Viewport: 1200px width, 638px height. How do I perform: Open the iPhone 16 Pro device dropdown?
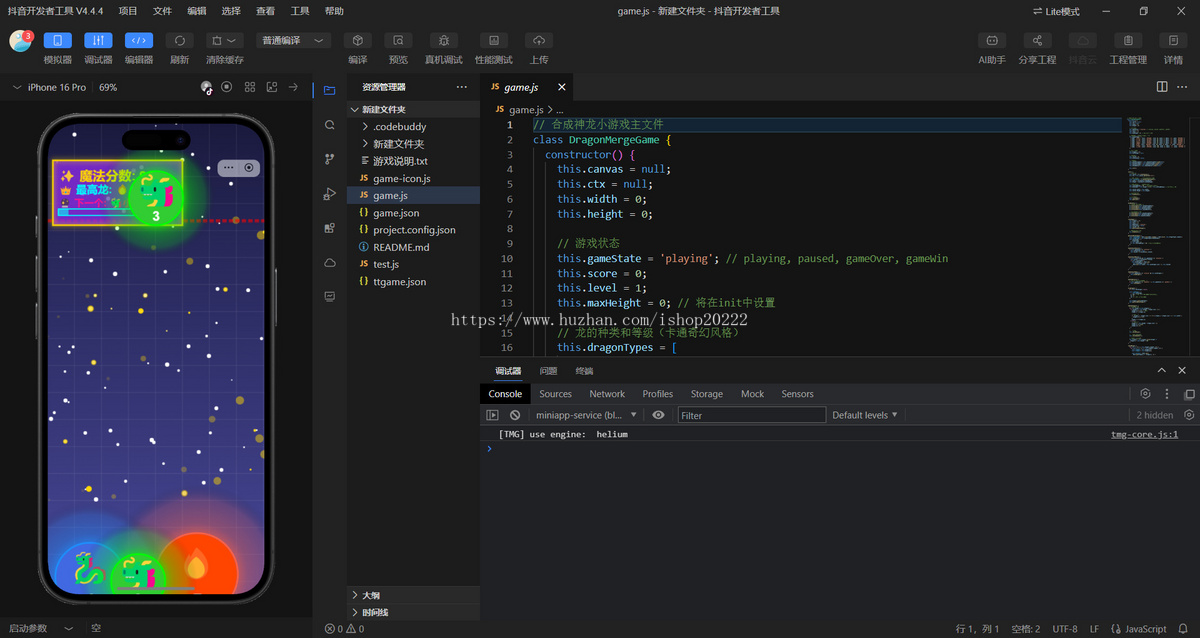click(x=49, y=87)
